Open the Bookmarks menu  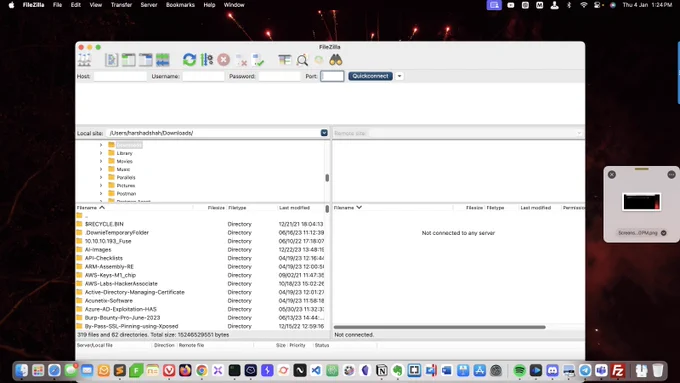(180, 5)
